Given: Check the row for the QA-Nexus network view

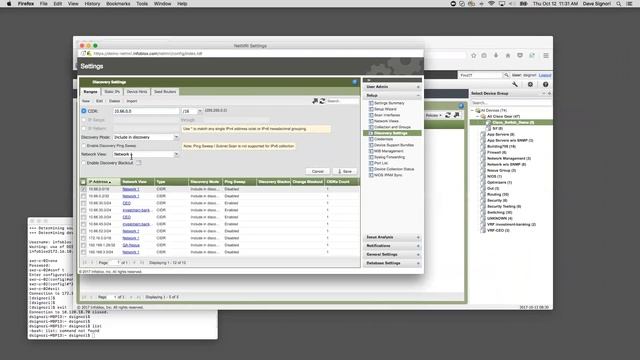Looking at the screenshot, I should pos(84,245).
